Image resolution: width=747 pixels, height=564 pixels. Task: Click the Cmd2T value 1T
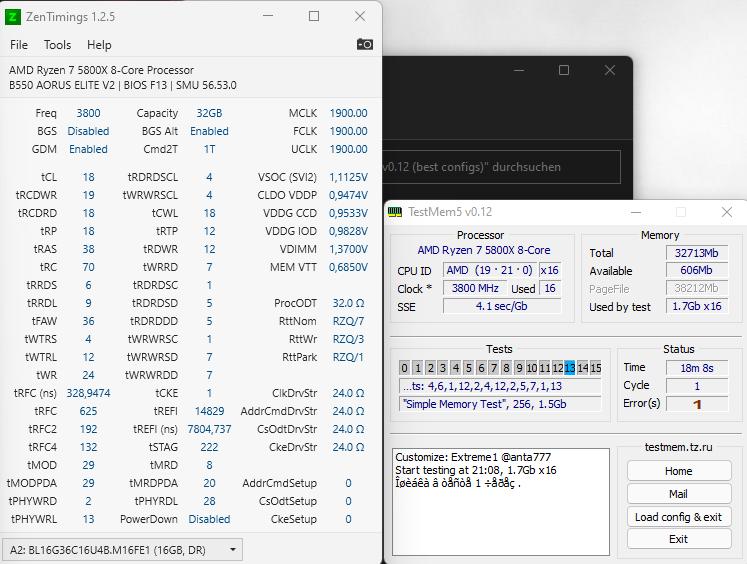(x=209, y=149)
